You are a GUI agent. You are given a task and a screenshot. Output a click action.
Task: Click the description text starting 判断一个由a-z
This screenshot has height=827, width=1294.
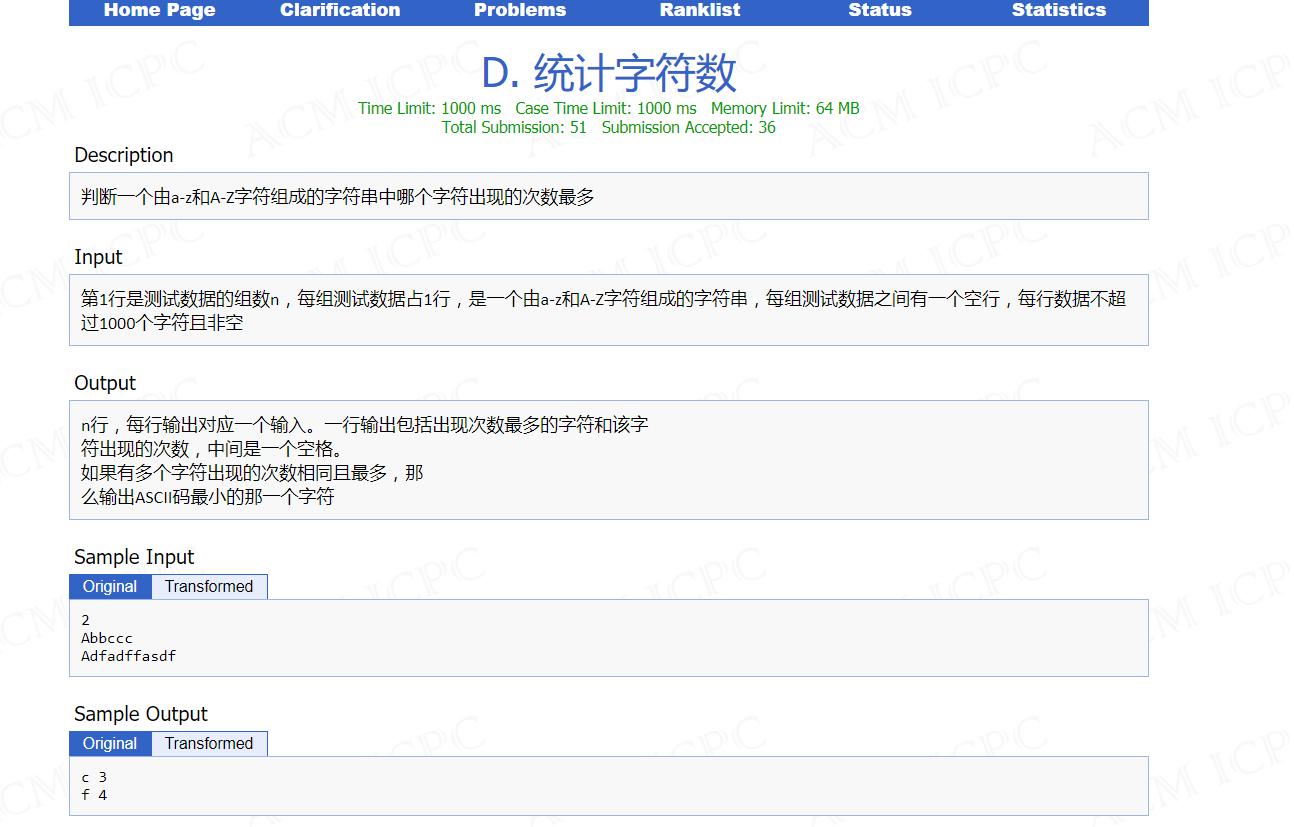(338, 197)
